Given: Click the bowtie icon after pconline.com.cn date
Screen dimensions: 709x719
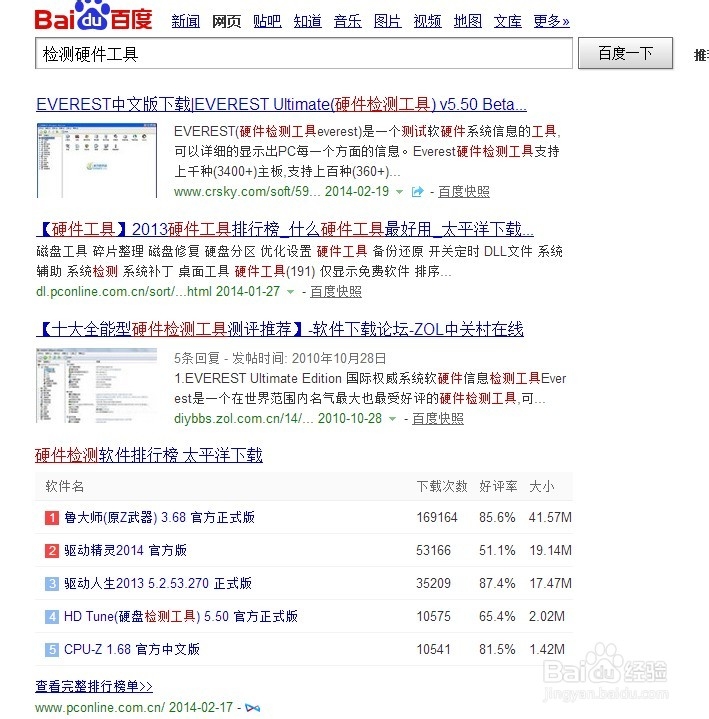Looking at the screenshot, I should point(253,708).
